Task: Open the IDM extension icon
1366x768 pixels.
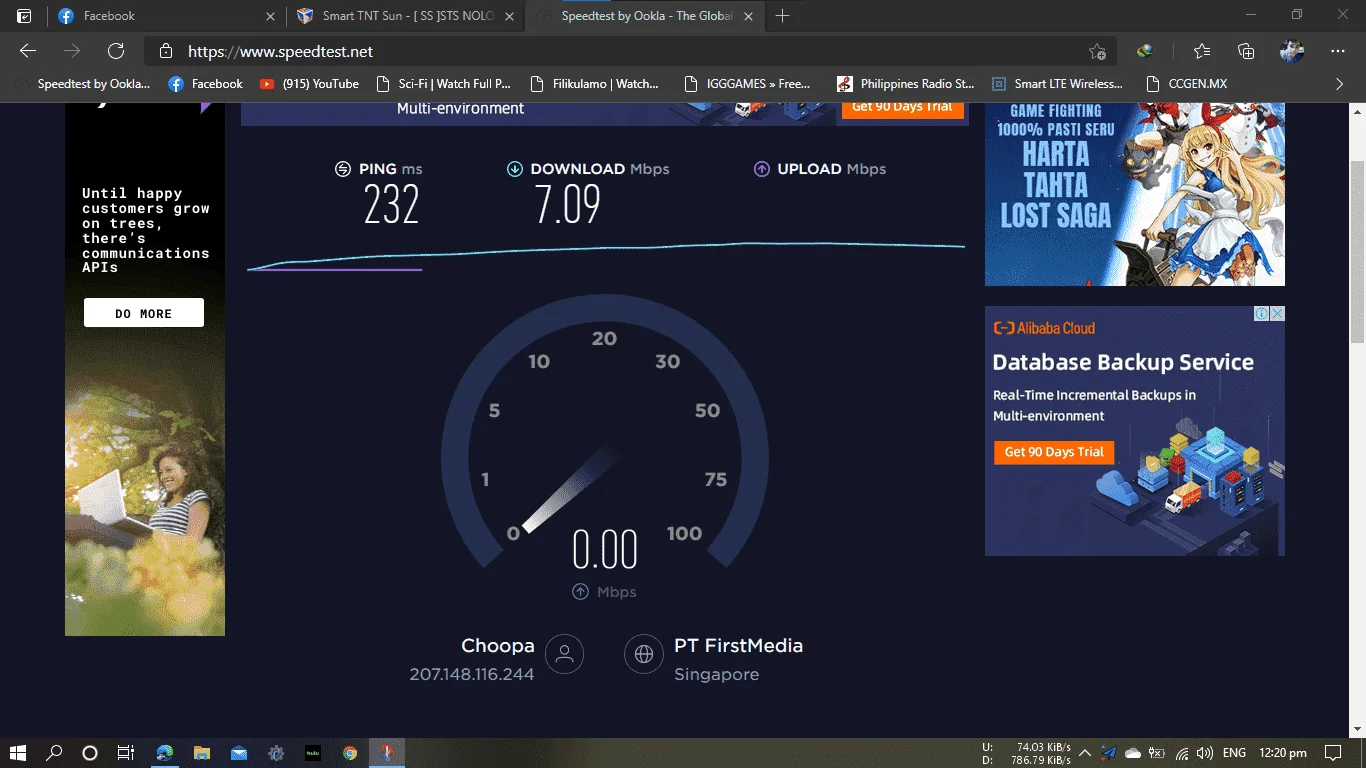Action: [x=1145, y=51]
